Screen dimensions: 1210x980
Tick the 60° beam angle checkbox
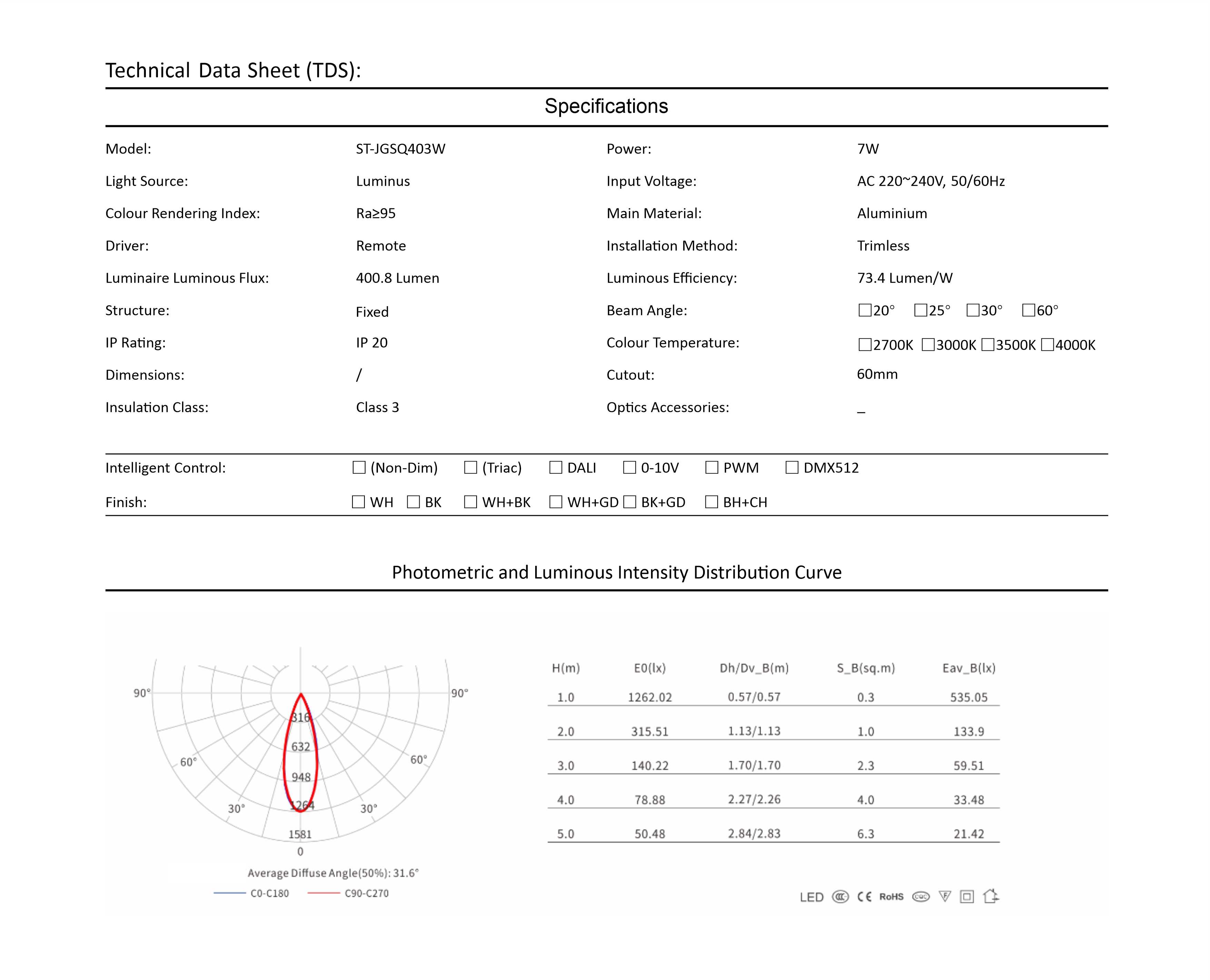pyautogui.click(x=1028, y=310)
